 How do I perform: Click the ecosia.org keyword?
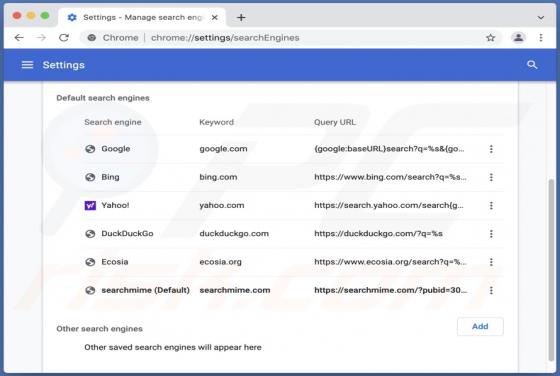coord(220,261)
